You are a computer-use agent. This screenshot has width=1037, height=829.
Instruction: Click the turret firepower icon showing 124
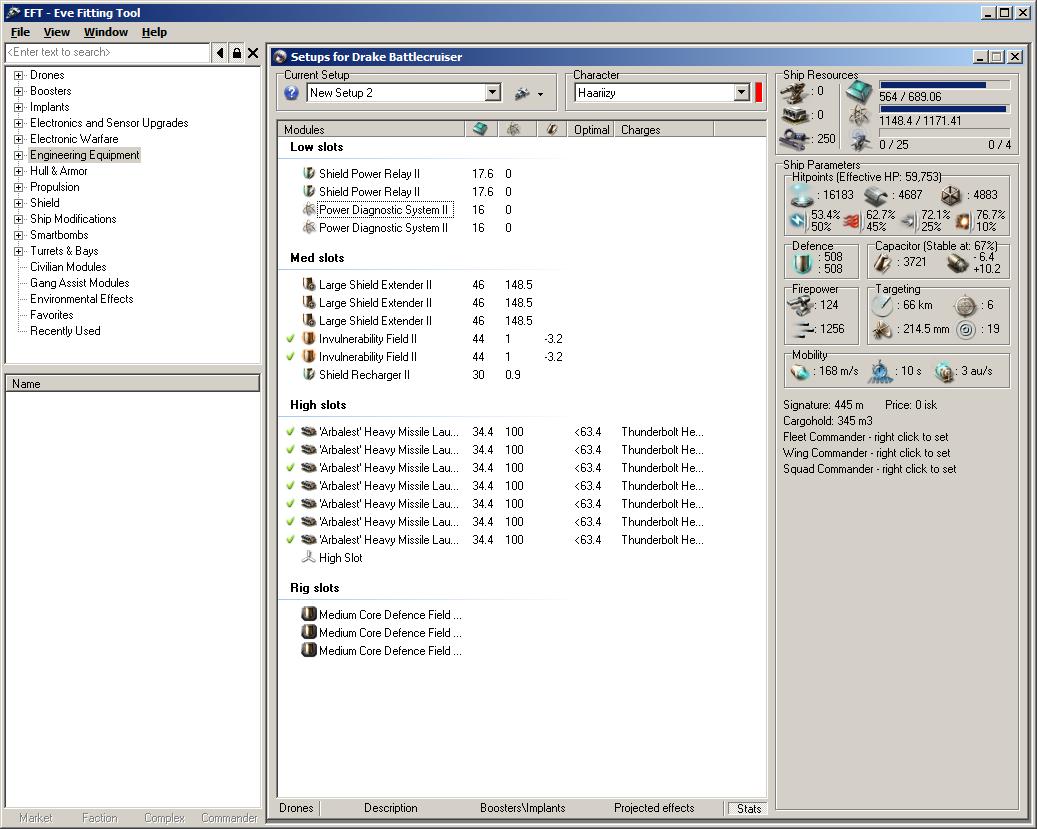click(x=800, y=305)
